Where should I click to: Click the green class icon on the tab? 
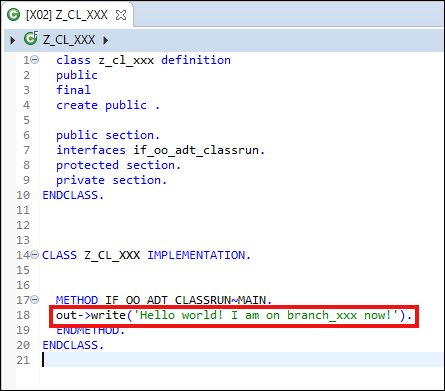14,15
